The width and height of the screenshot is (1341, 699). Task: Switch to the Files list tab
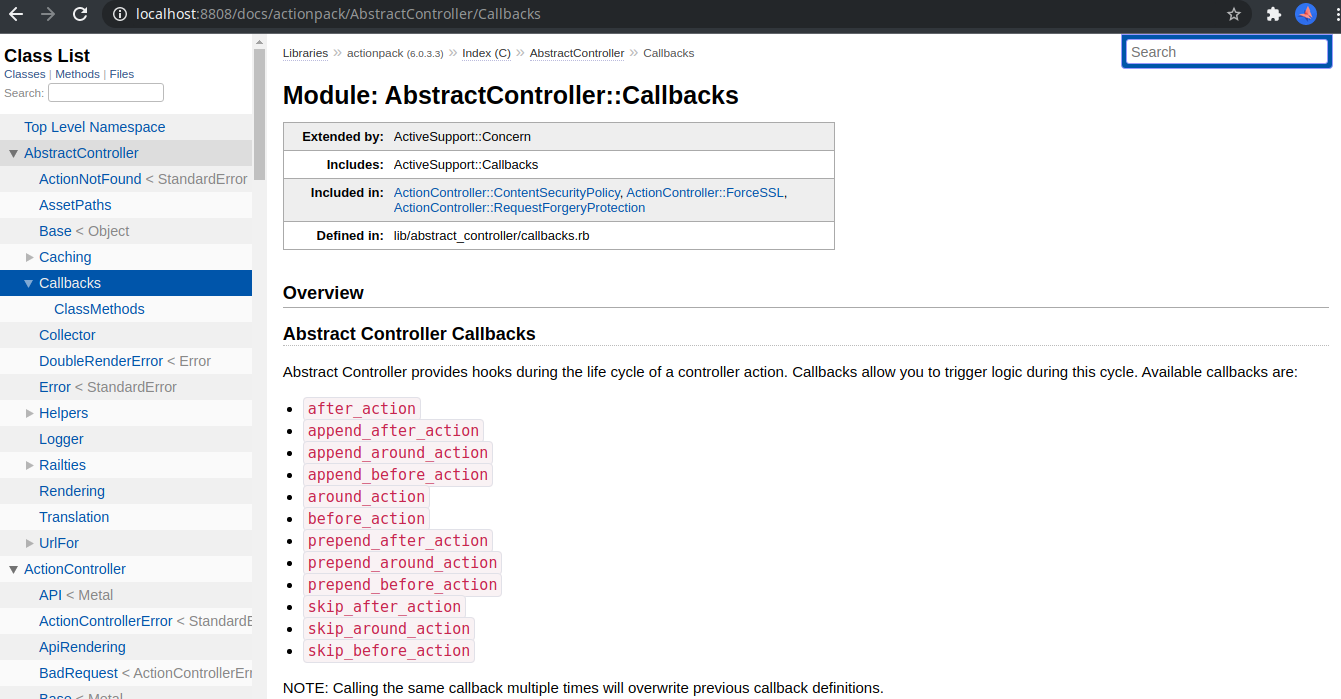121,74
